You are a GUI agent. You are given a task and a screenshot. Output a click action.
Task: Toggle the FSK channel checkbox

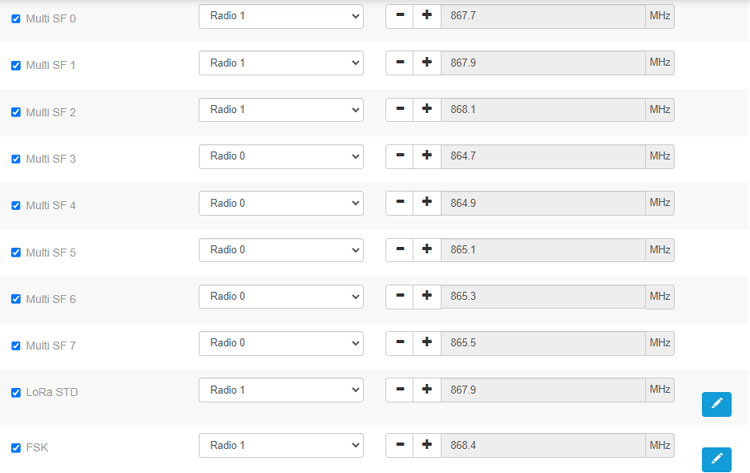(16, 448)
